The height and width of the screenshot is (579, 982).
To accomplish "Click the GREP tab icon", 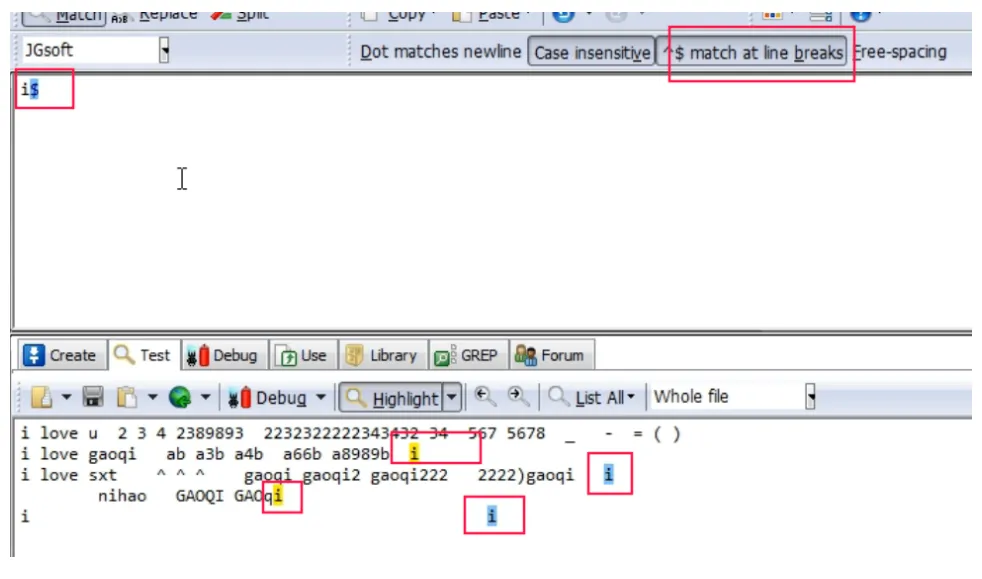I will (445, 356).
